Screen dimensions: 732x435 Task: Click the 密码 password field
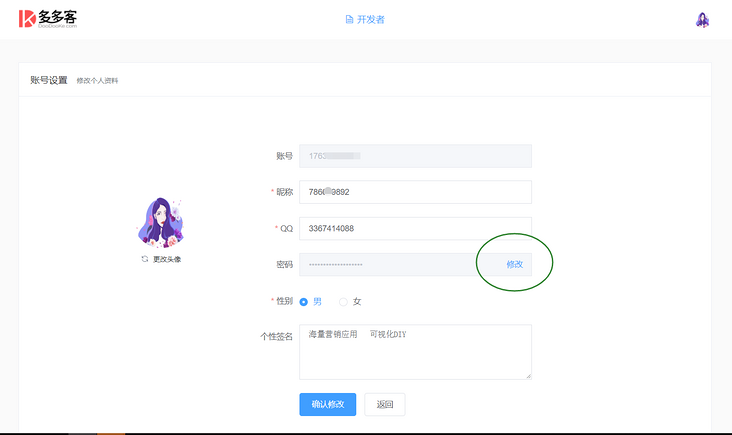coord(415,265)
